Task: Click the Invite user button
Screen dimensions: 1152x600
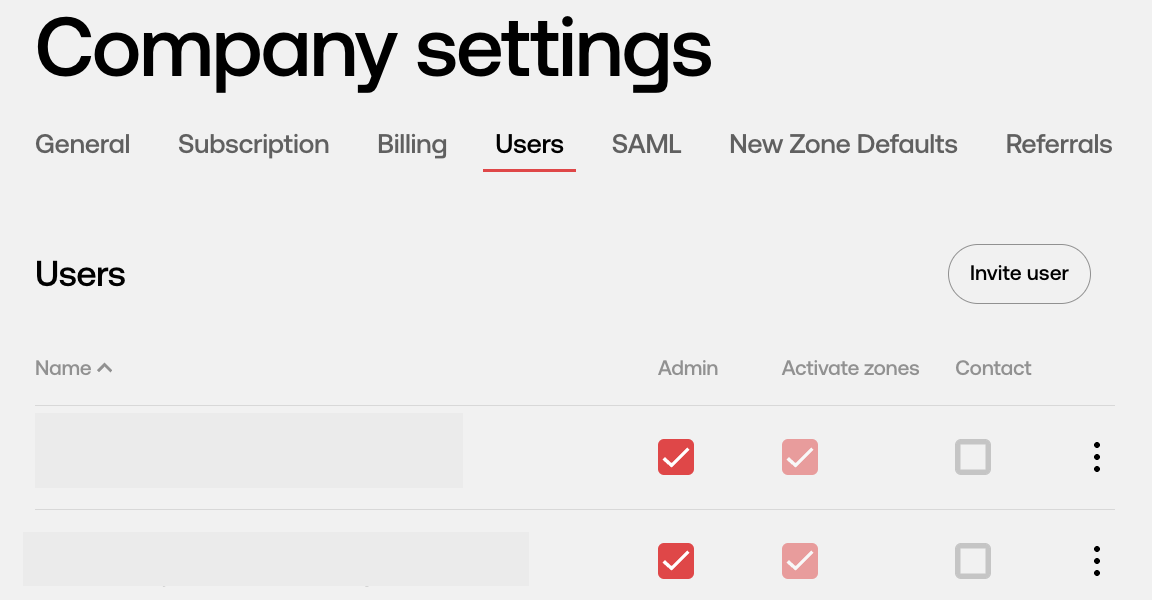Action: coord(1019,273)
